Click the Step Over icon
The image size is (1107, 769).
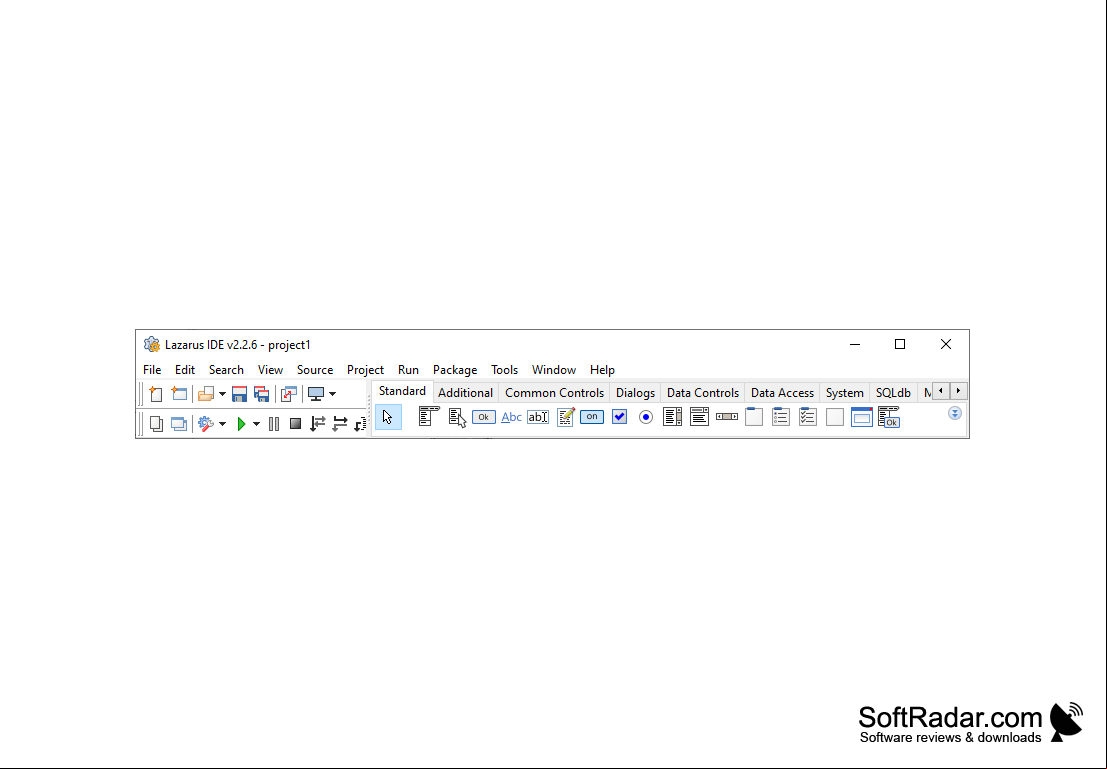pos(340,424)
